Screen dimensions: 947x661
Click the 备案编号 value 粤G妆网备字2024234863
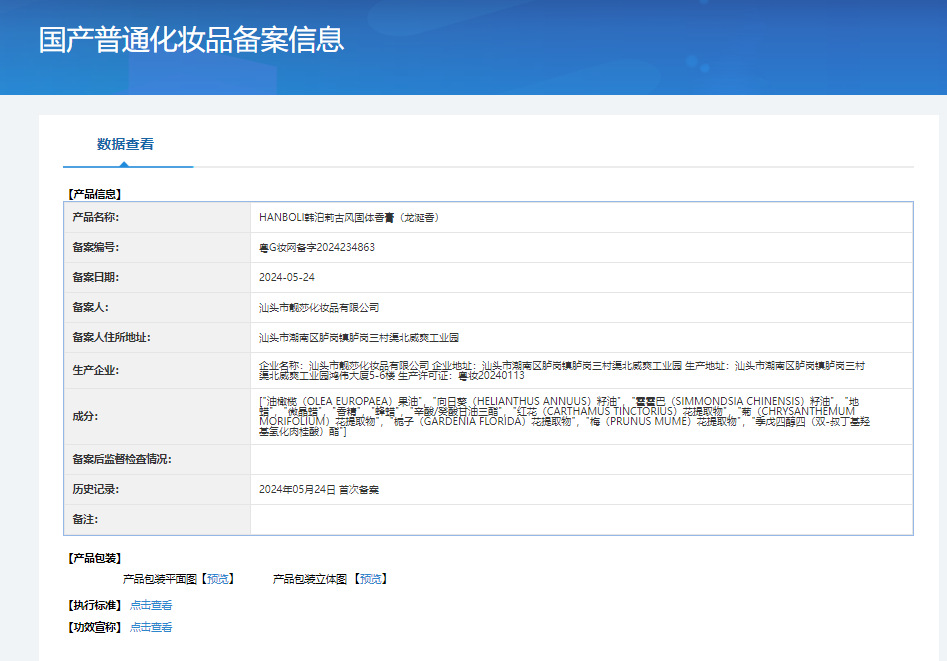(317, 247)
